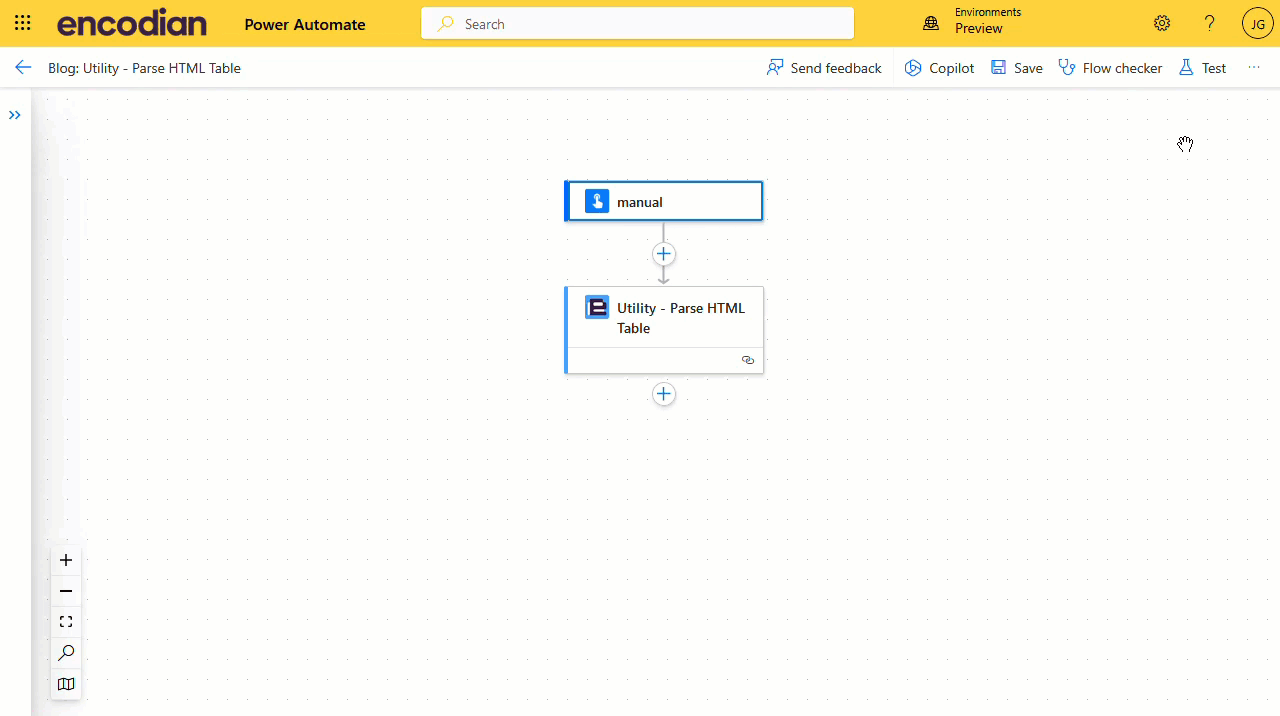Click the Test button

point(1202,68)
